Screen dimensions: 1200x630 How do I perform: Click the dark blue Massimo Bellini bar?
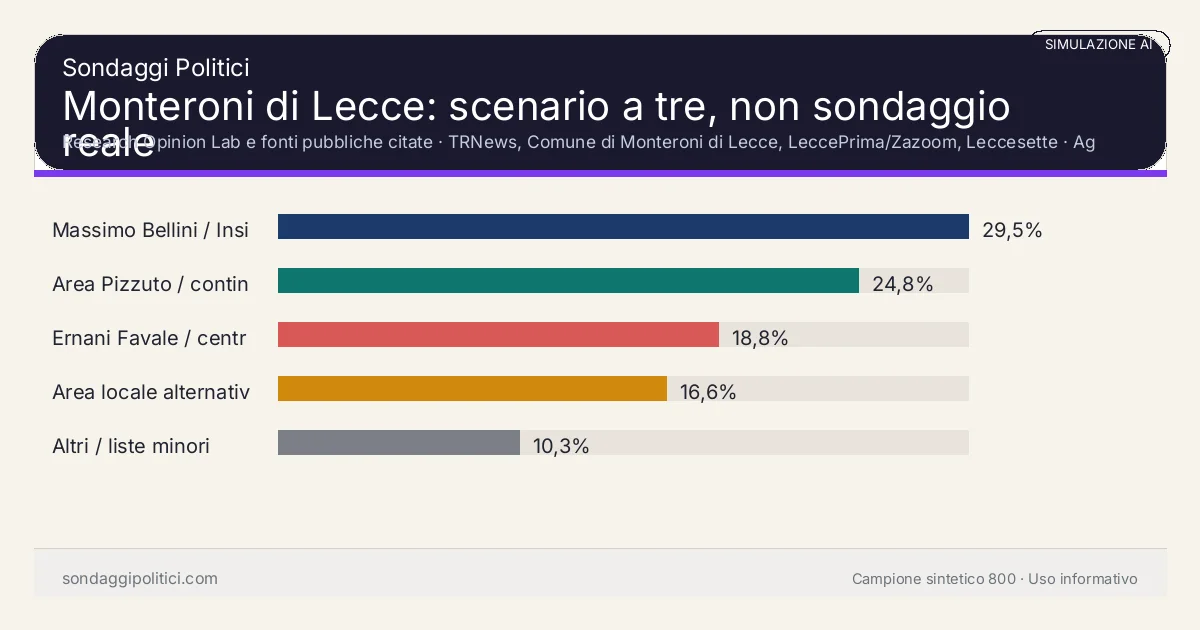pos(623,227)
